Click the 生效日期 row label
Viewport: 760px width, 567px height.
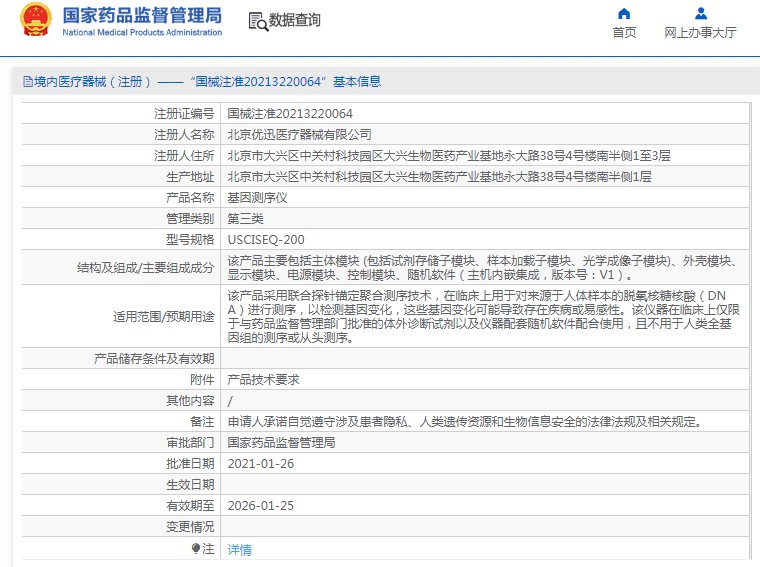(190, 485)
